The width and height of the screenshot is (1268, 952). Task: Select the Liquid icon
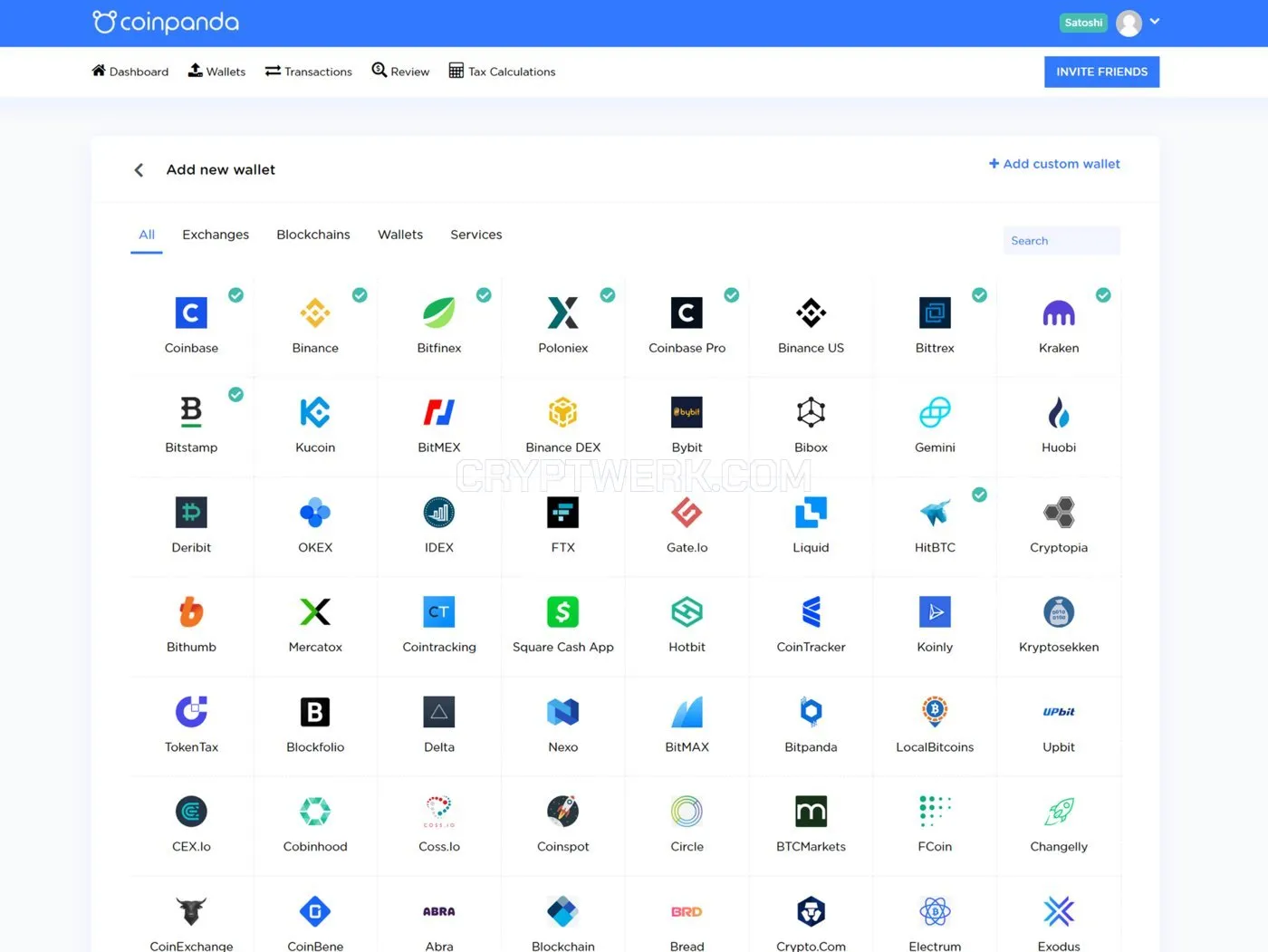coord(811,513)
